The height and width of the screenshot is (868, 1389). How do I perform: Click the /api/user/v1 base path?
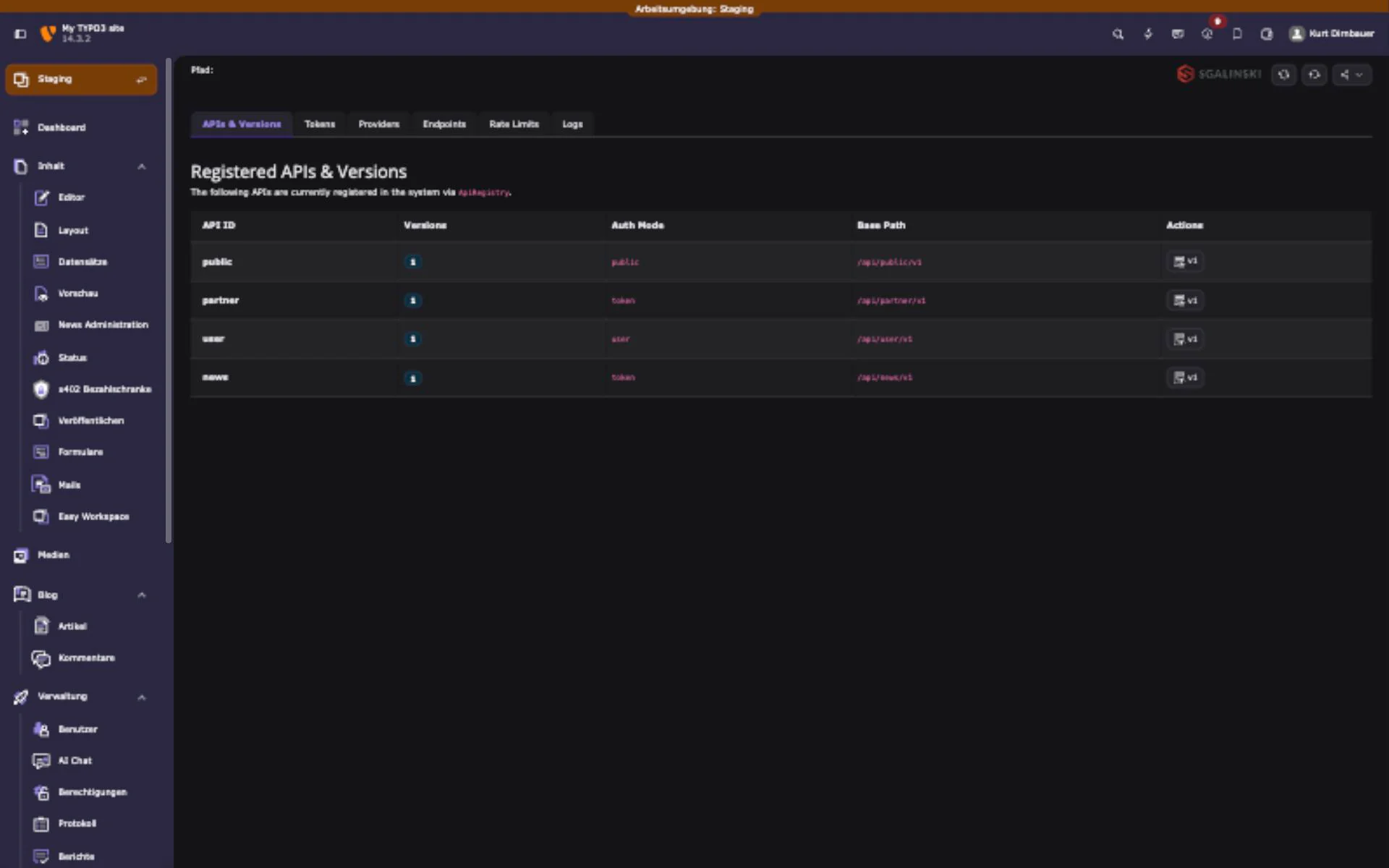pyautogui.click(x=885, y=339)
